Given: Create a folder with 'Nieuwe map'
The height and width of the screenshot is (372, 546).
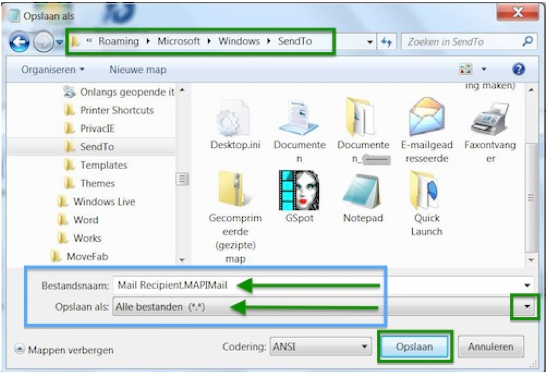Looking at the screenshot, I should [138, 69].
